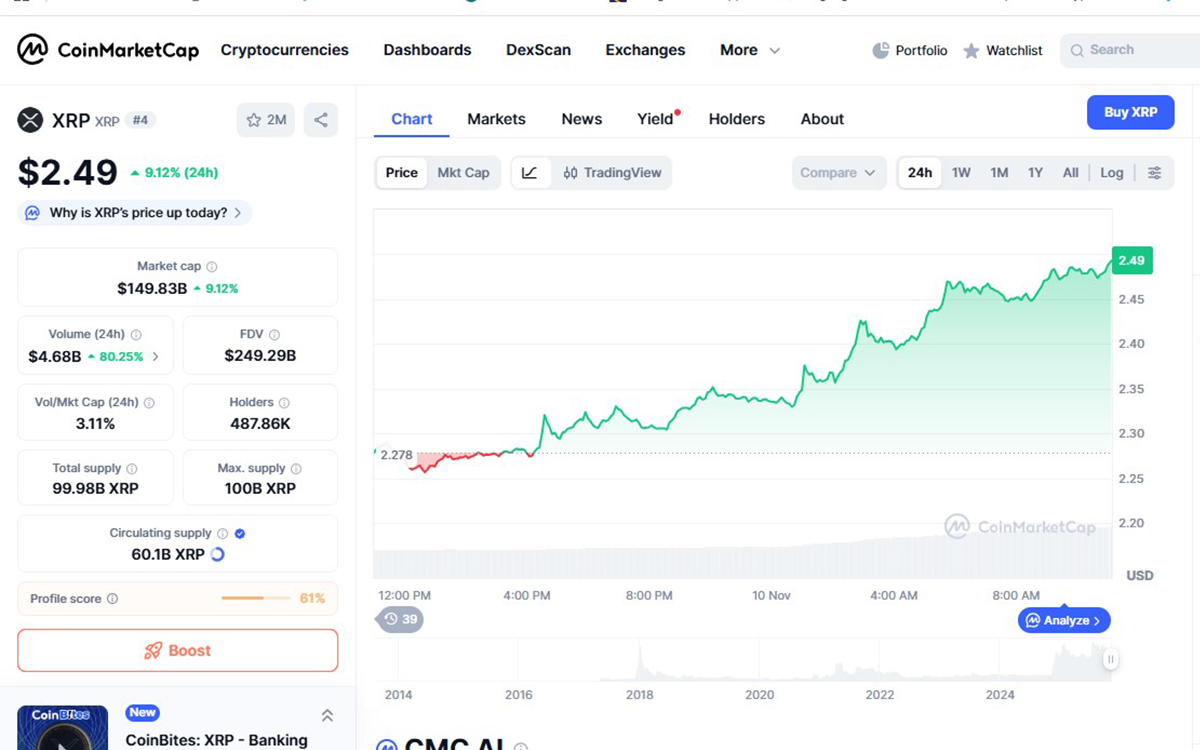Launch CMC AI Analyze on the chart
Image resolution: width=1200 pixels, height=750 pixels.
1063,620
